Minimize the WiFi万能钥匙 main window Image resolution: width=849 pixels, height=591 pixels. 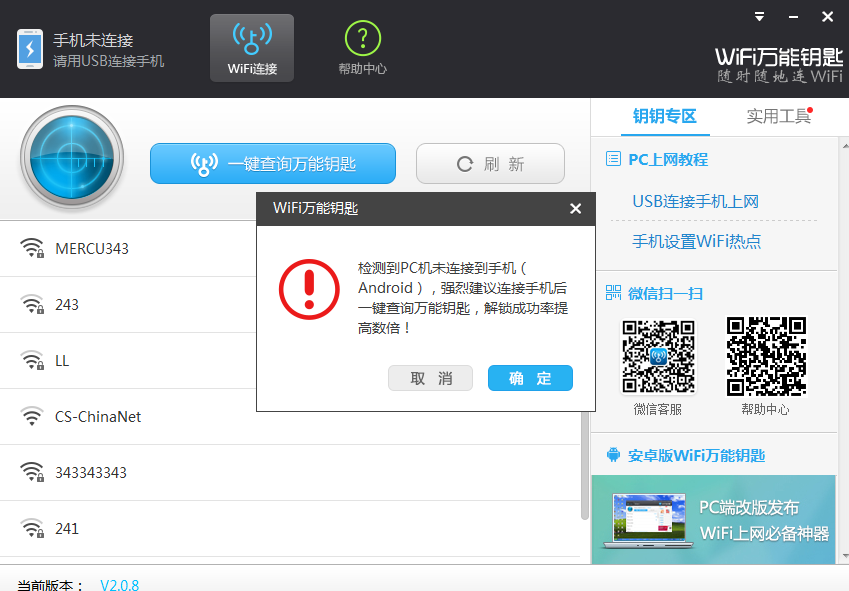(793, 17)
